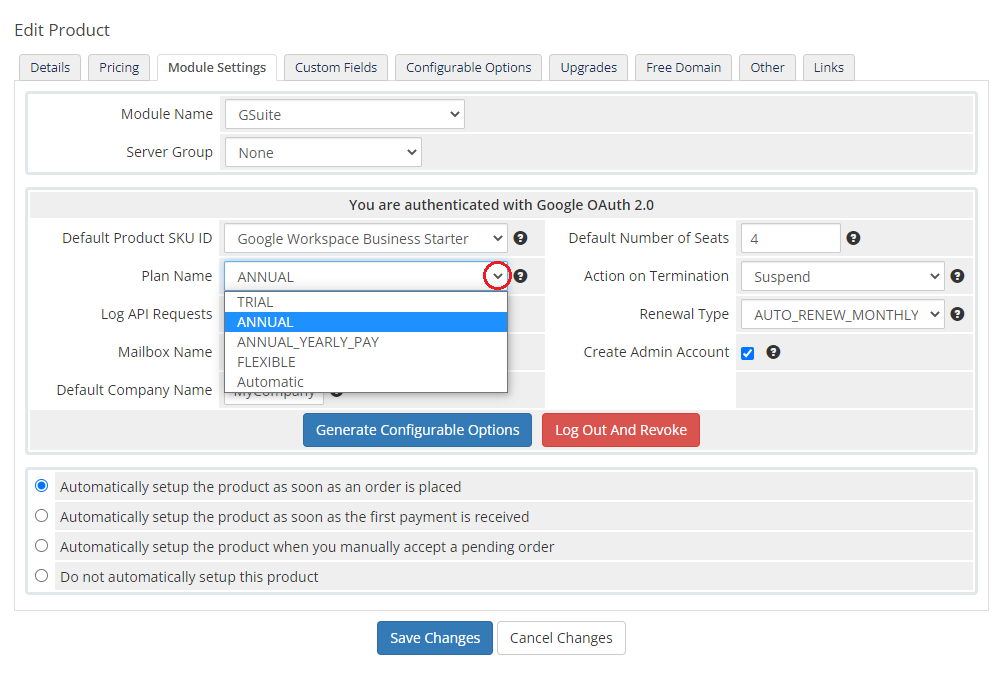Click Save Changes button
This screenshot has height=692, width=998.
(435, 638)
